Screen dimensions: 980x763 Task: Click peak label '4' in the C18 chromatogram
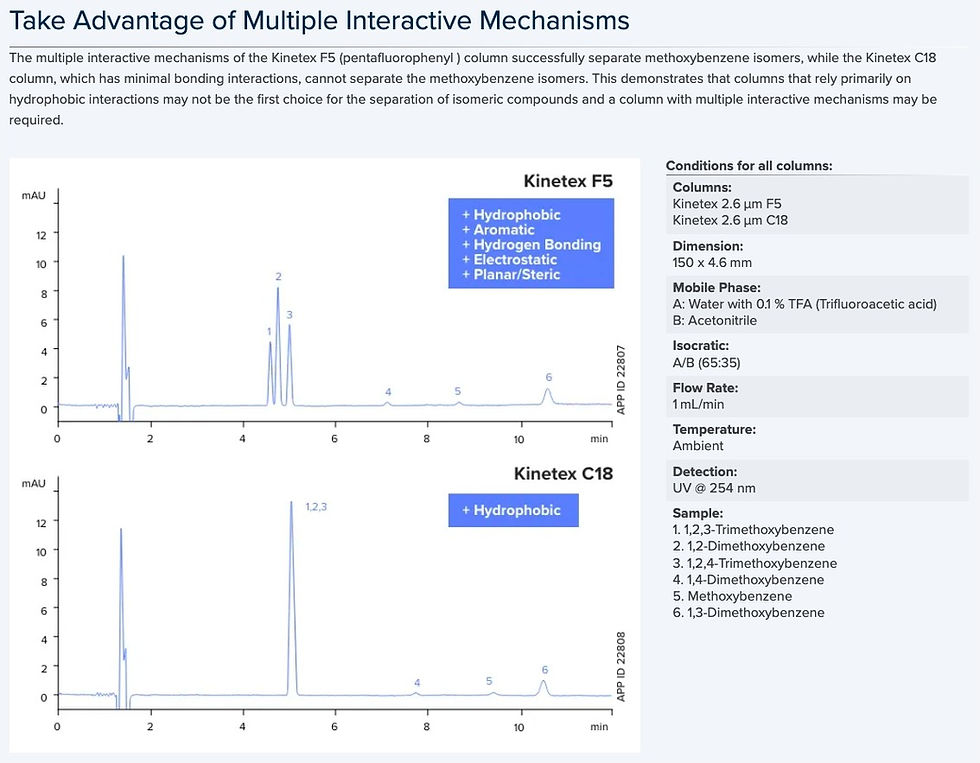(x=417, y=682)
